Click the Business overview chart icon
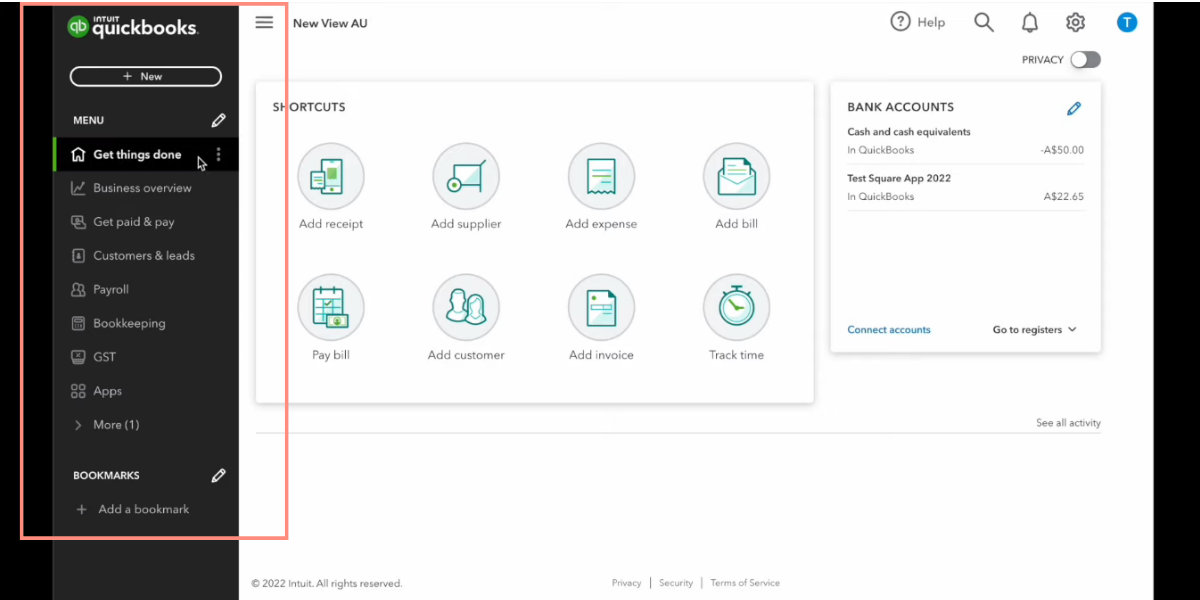The width and height of the screenshot is (1200, 600). coord(78,188)
